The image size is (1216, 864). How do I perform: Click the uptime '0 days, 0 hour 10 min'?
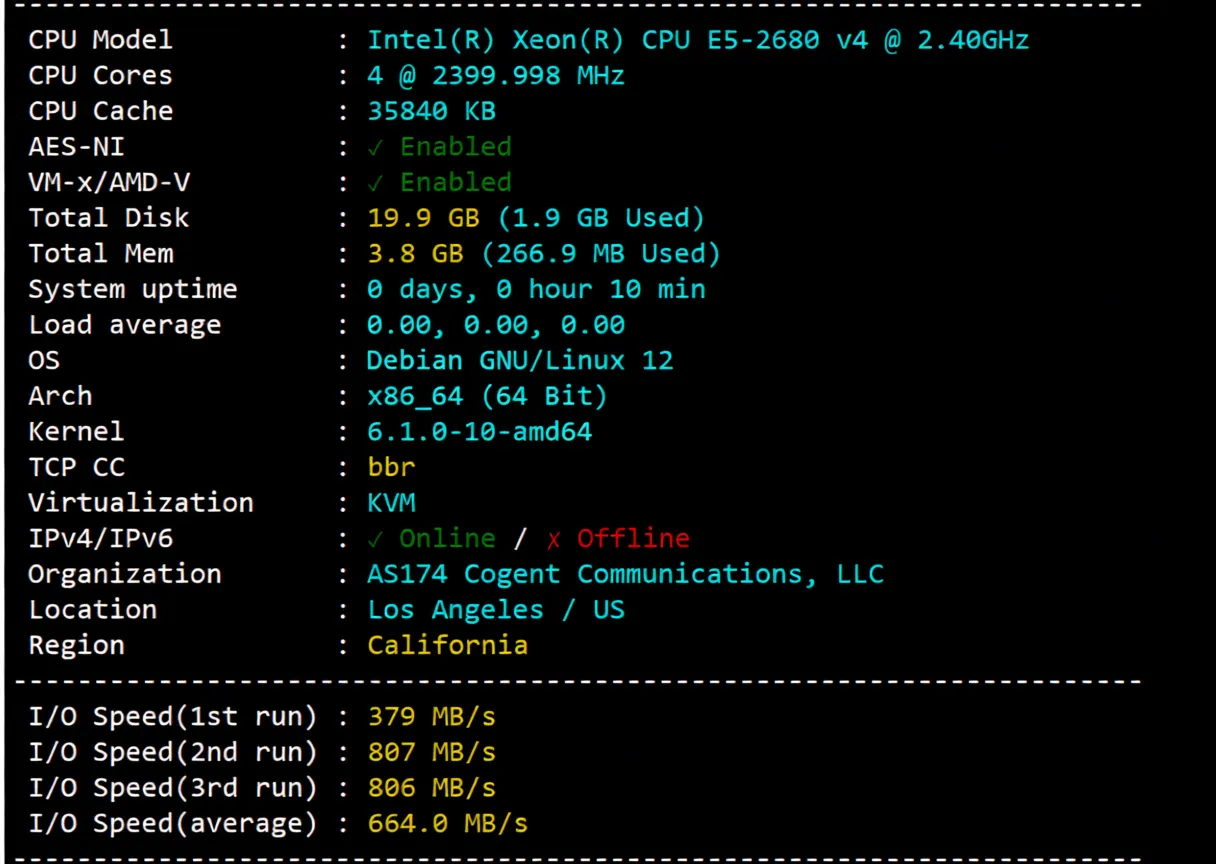point(536,290)
